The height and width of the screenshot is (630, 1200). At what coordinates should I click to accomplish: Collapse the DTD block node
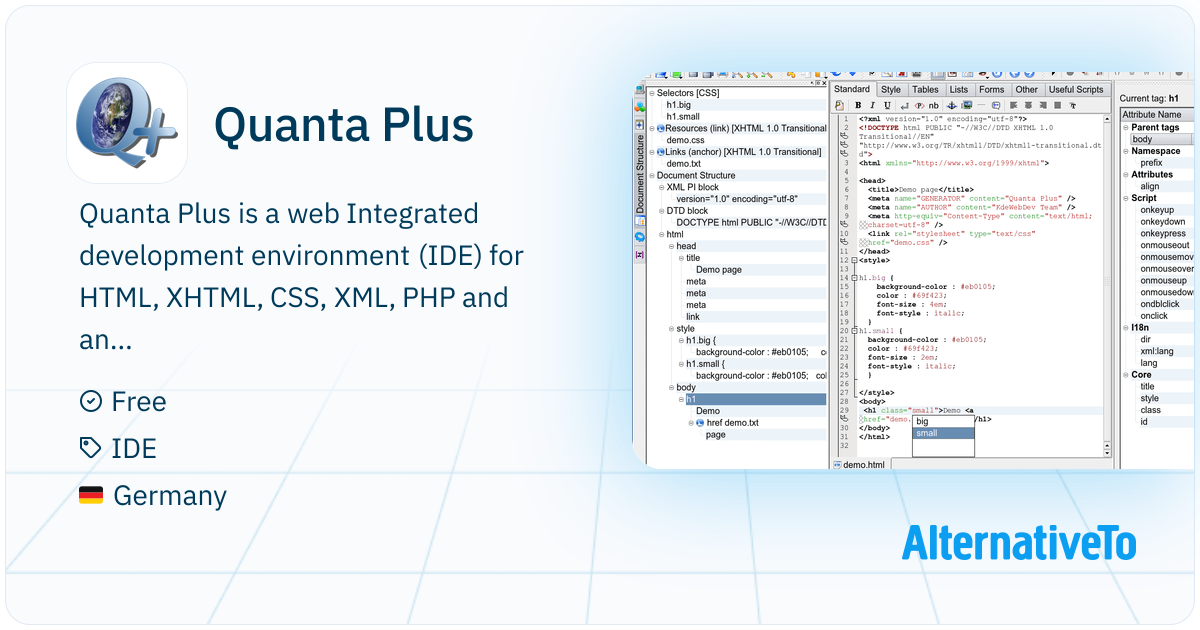click(662, 211)
